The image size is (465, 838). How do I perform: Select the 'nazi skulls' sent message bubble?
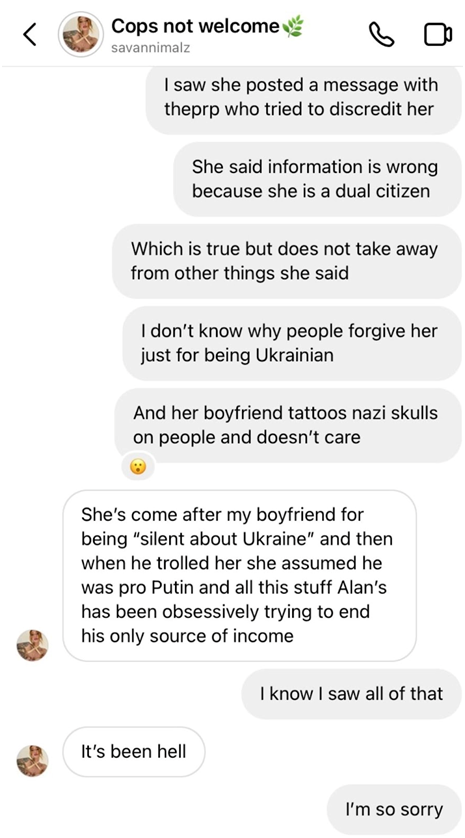[288, 425]
